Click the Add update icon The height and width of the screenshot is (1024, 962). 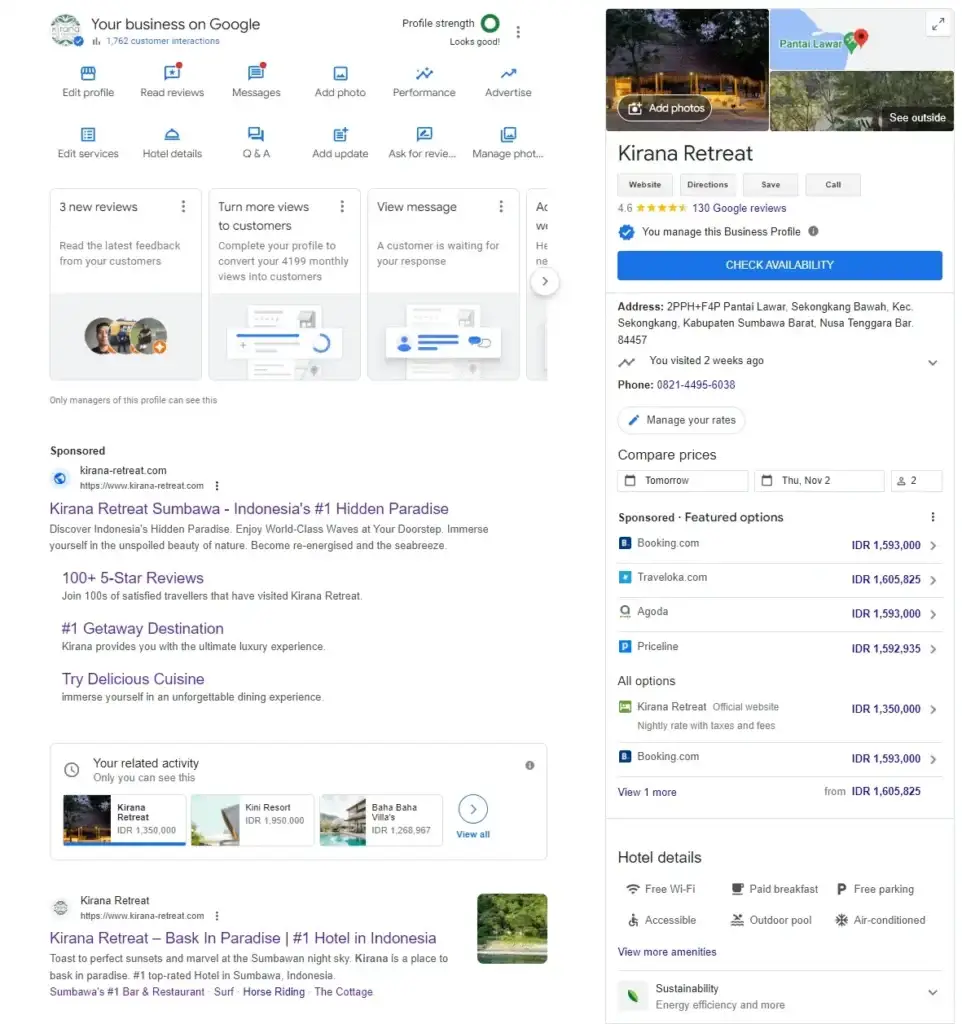[x=339, y=134]
